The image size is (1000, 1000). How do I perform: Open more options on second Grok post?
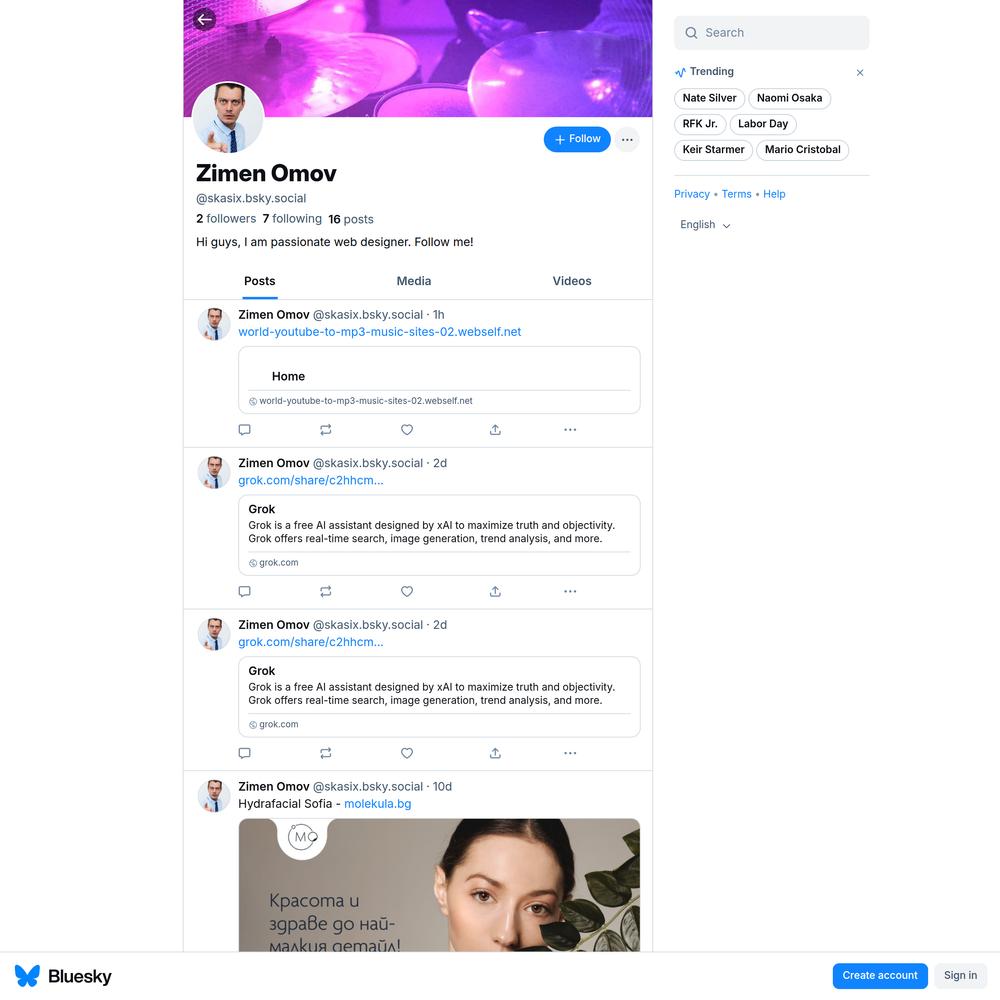point(570,753)
